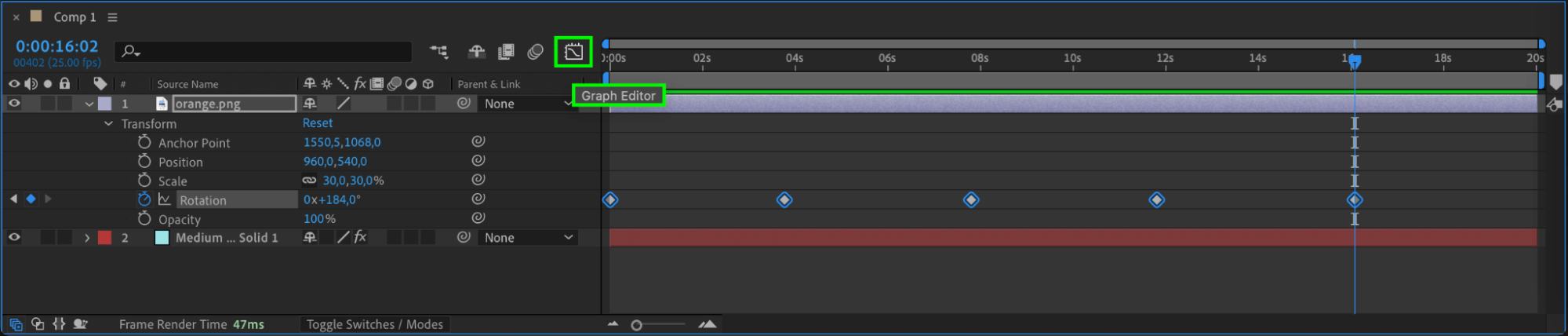The height and width of the screenshot is (336, 1568).
Task: Collapse the Transform property group
Action: 109,124
